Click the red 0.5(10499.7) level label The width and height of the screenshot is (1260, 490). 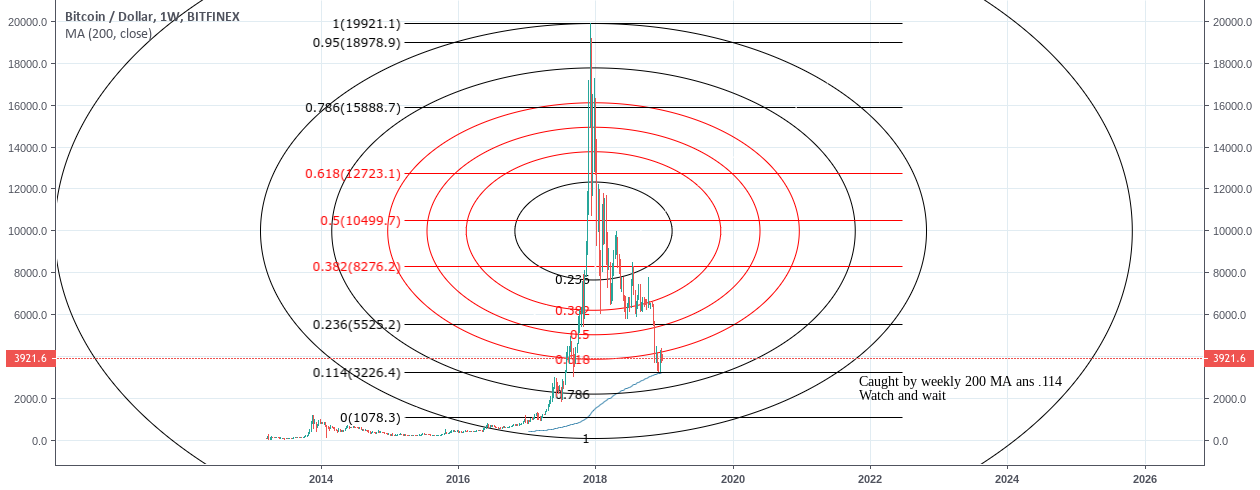360,221
